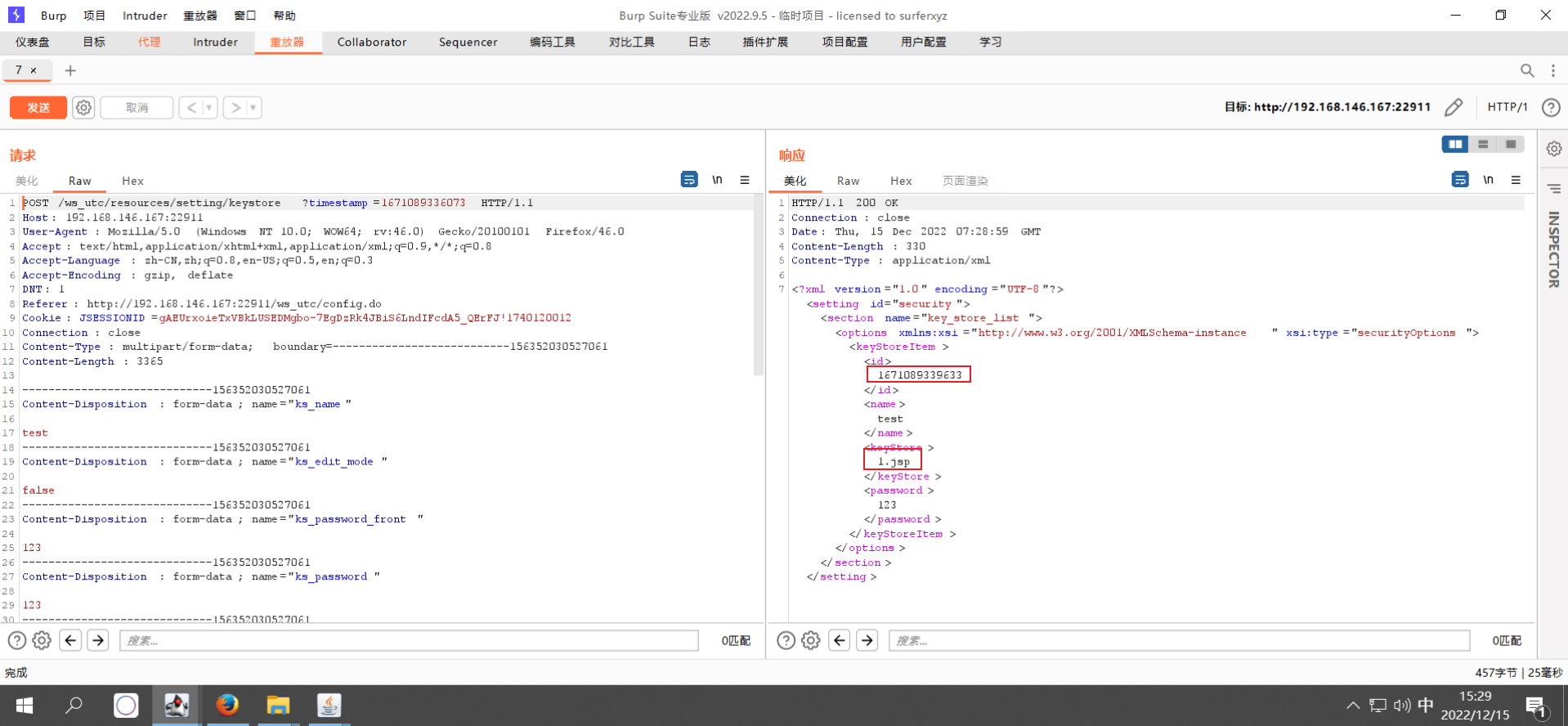Image resolution: width=1568 pixels, height=726 pixels.
Task: Go to next request search match
Action: point(98,640)
